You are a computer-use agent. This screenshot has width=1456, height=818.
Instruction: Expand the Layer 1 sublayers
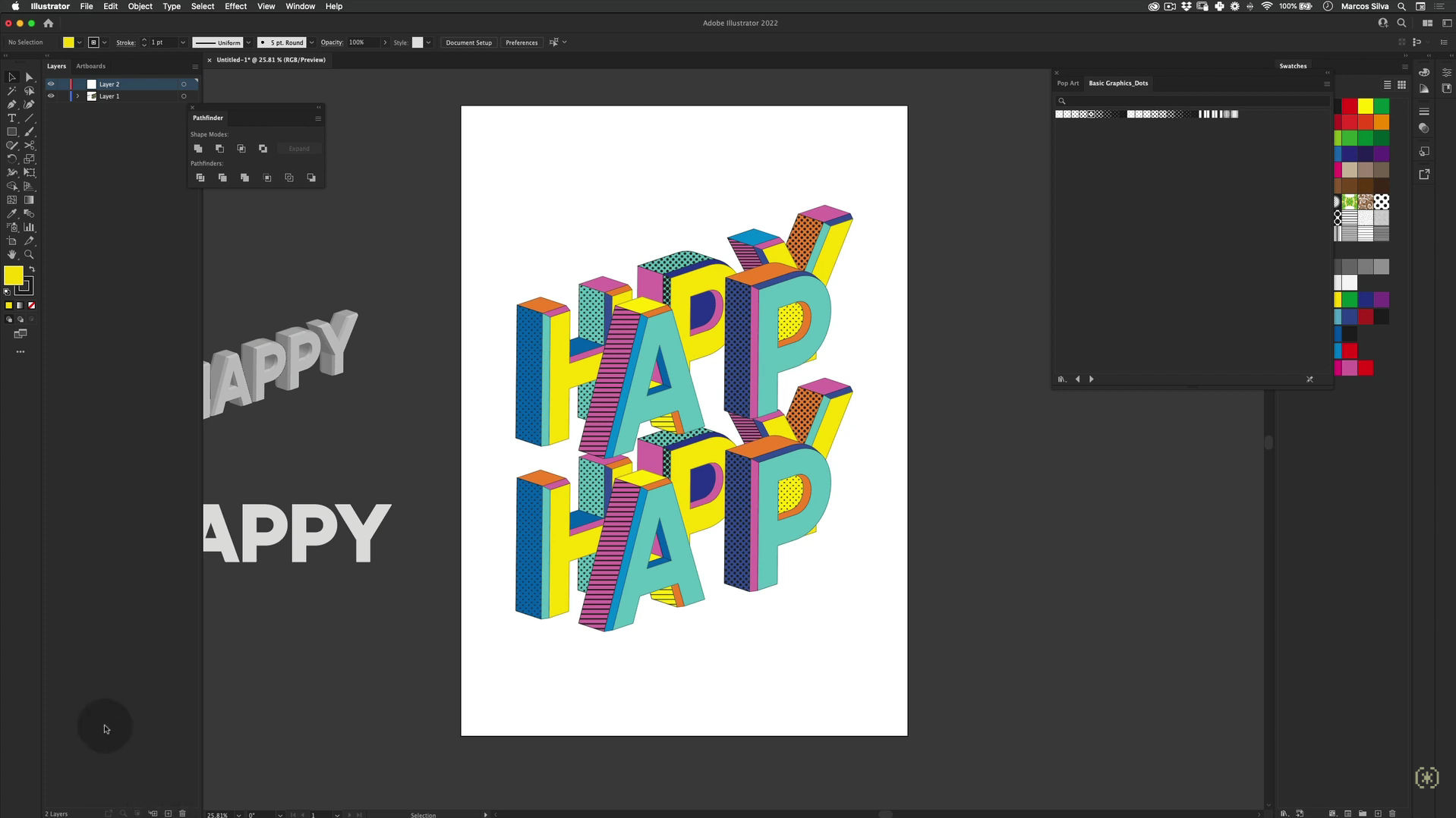point(77,96)
